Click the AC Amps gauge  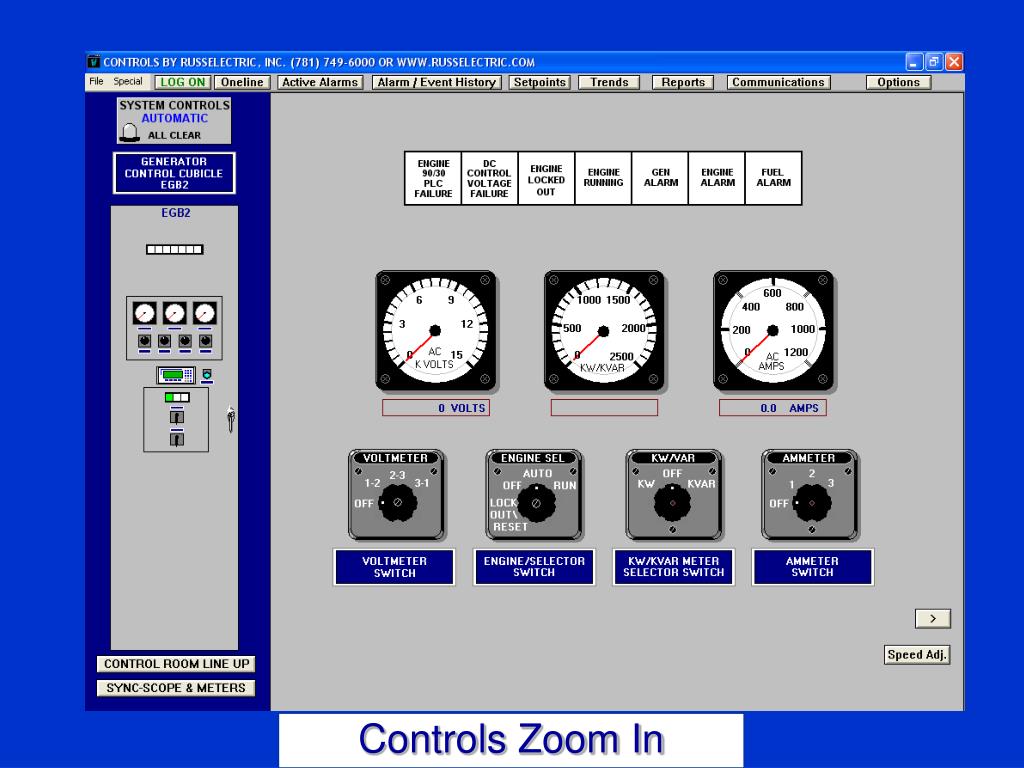772,330
